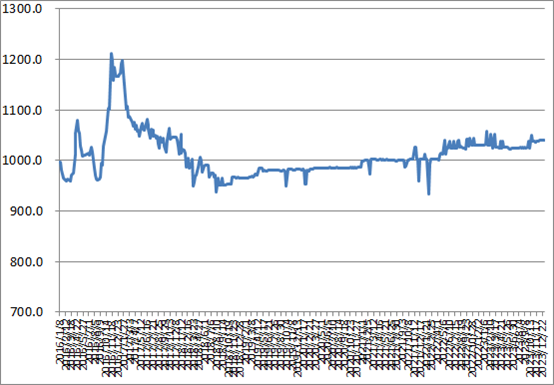Select the 1200.0 y-axis label

point(22,60)
